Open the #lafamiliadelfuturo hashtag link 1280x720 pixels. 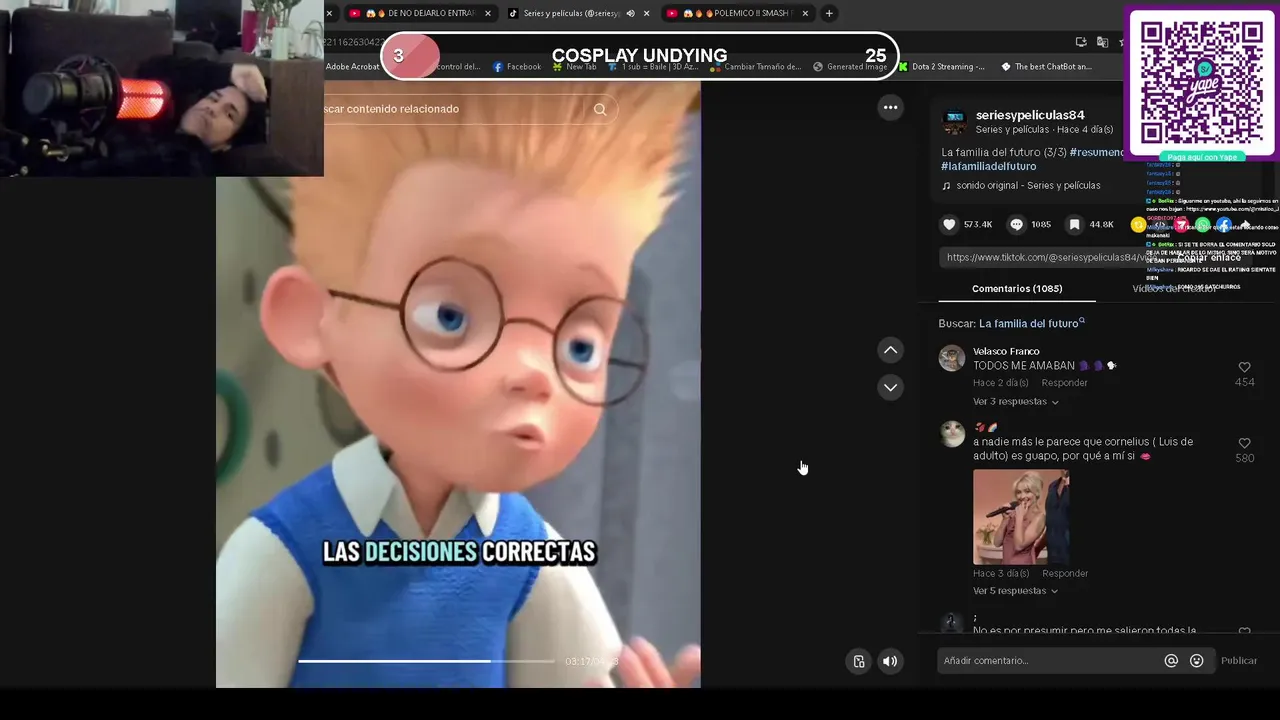coord(988,166)
